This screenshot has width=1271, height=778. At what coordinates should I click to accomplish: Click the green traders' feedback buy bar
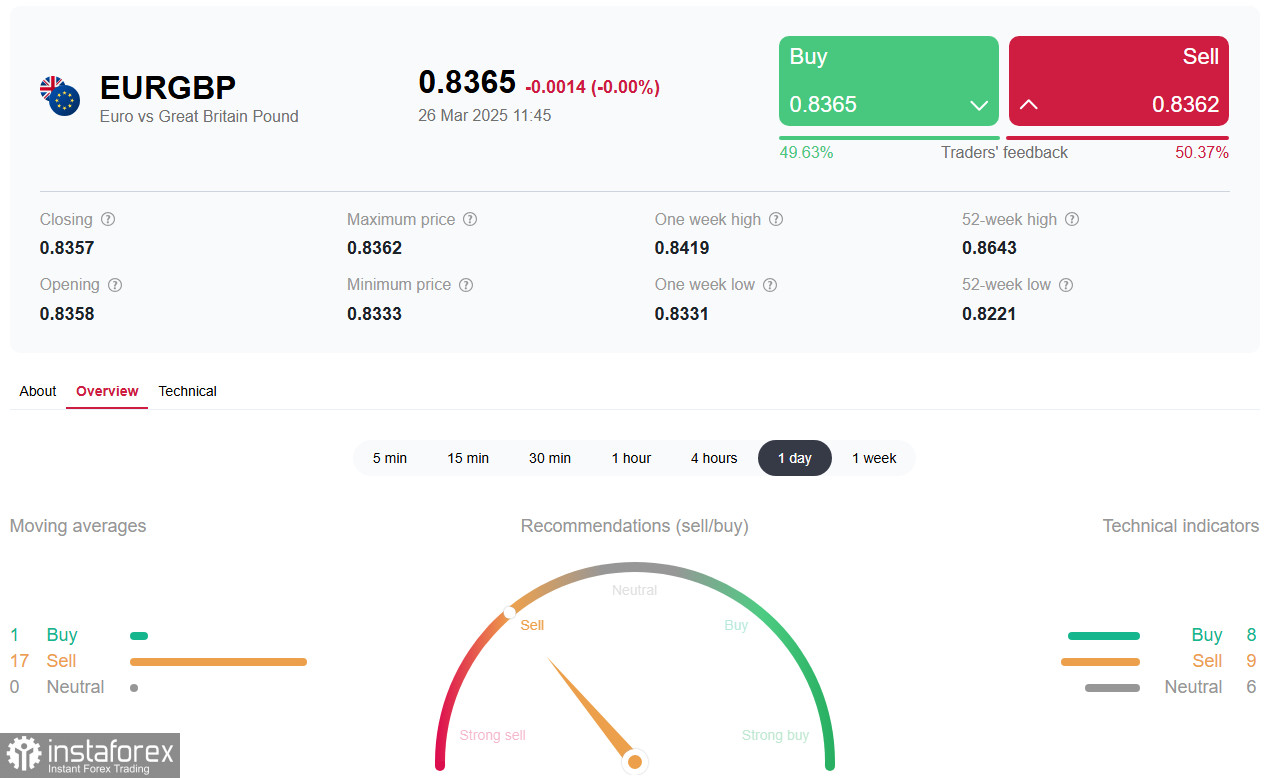pyautogui.click(x=889, y=138)
